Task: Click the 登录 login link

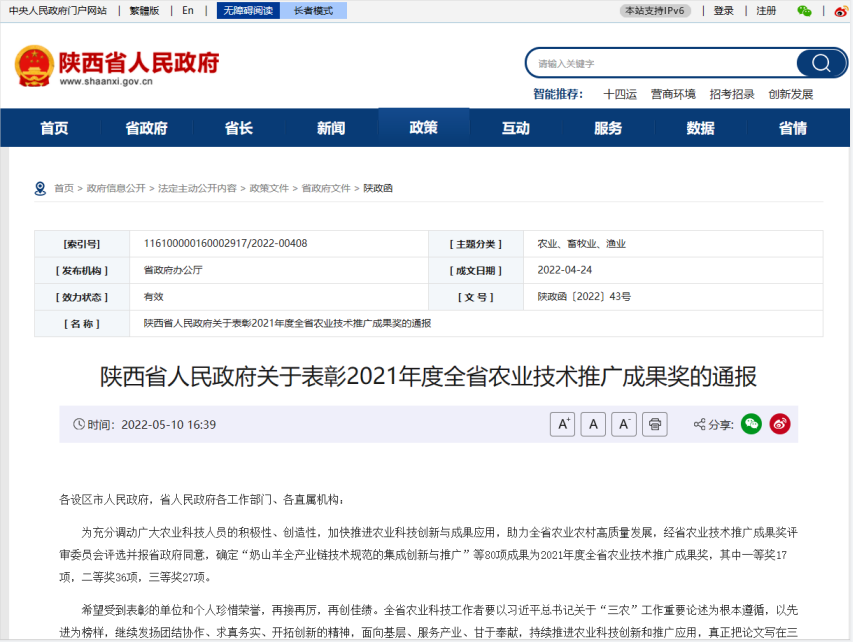Action: (x=724, y=11)
